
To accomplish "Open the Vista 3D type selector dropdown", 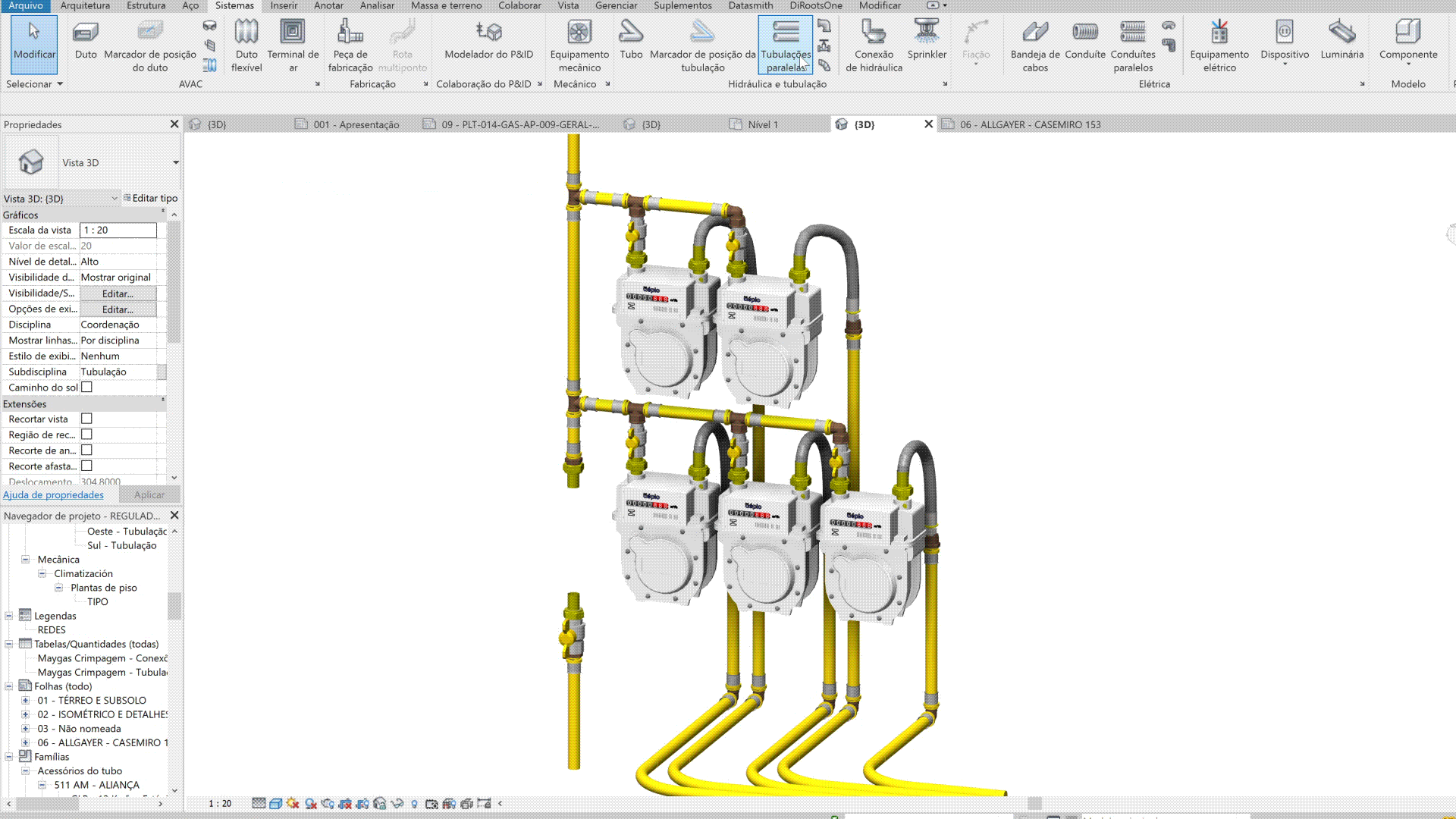I will click(175, 162).
